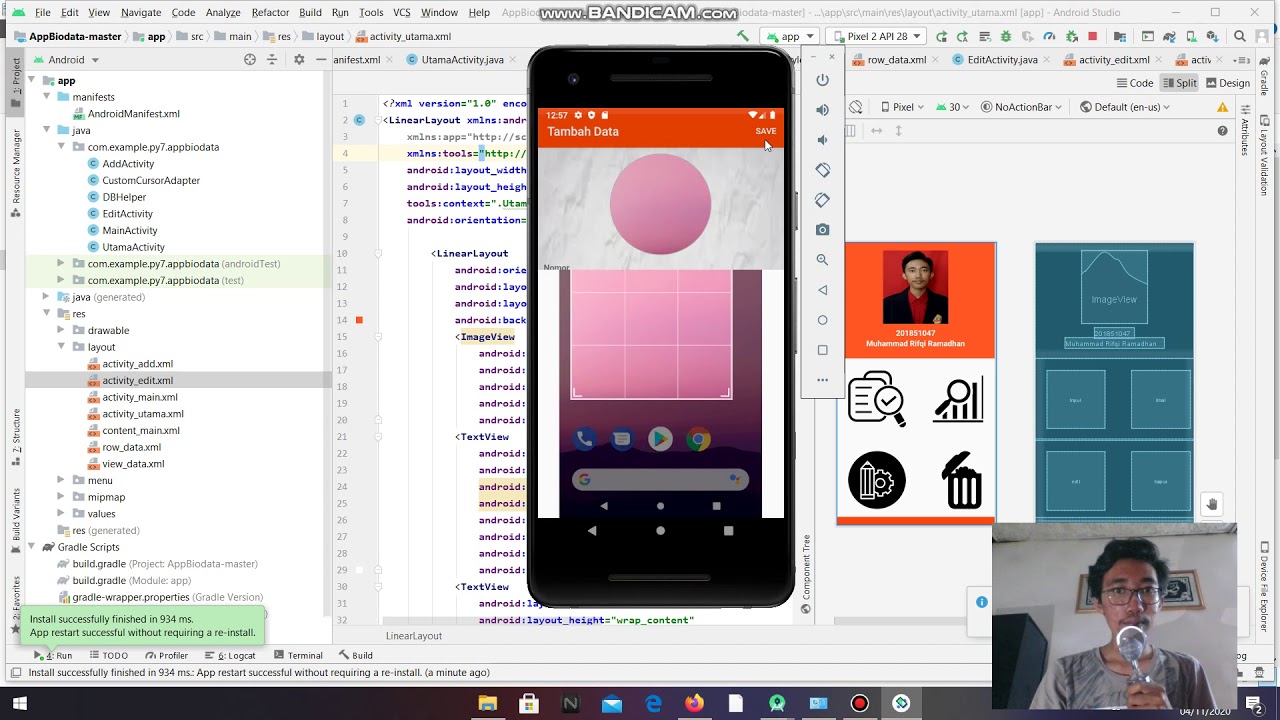The image size is (1280, 720).
Task: Open Project panel settings gear
Action: (x=298, y=60)
